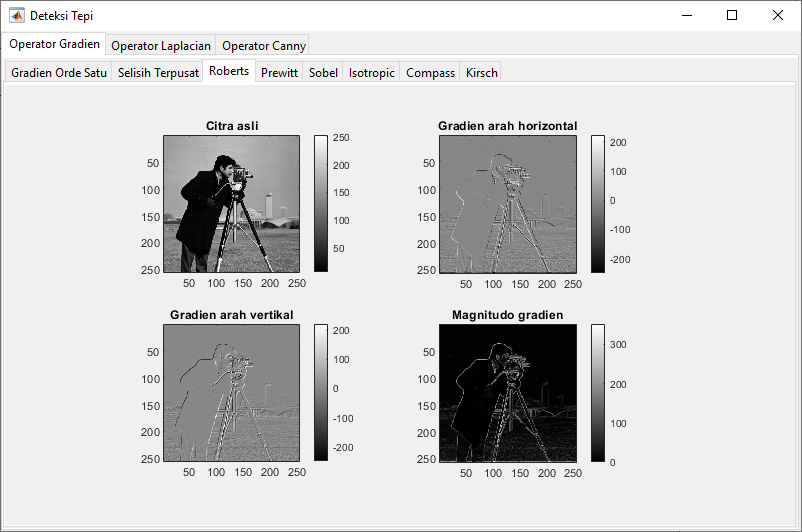
Task: Select the Operator Gradien tab
Action: click(54, 44)
